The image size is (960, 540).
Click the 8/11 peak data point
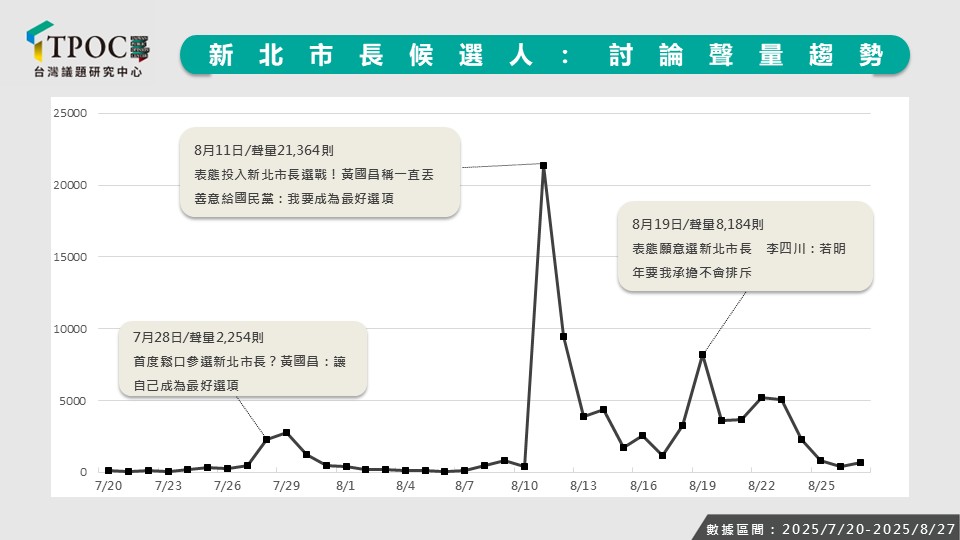[543, 165]
